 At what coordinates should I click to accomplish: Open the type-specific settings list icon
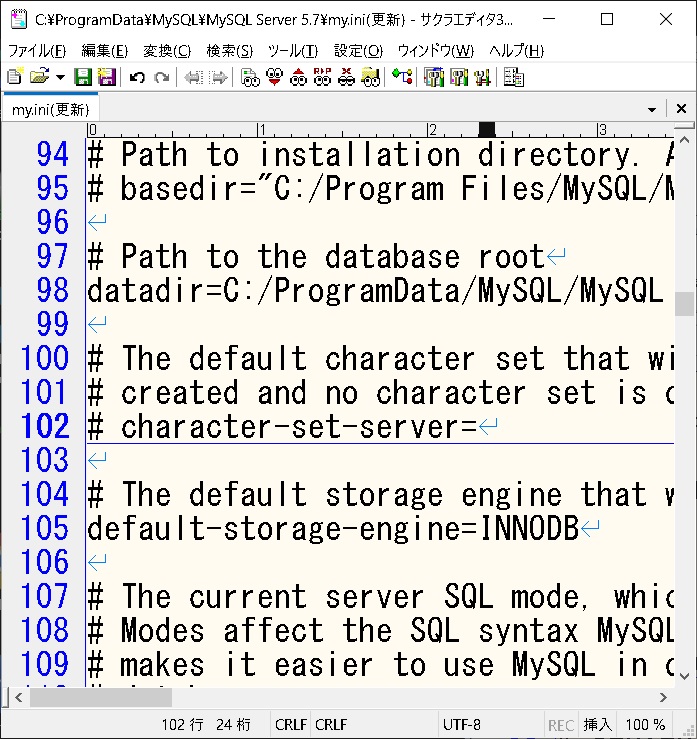tap(434, 77)
